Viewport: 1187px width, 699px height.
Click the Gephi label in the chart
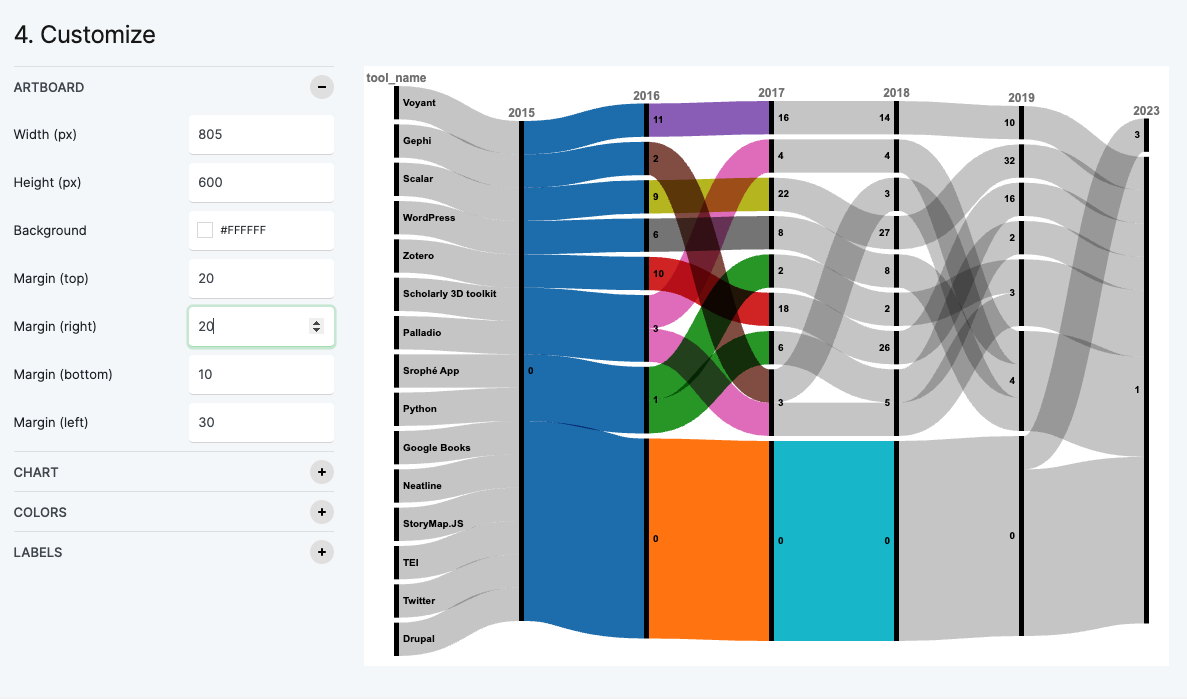pos(417,141)
